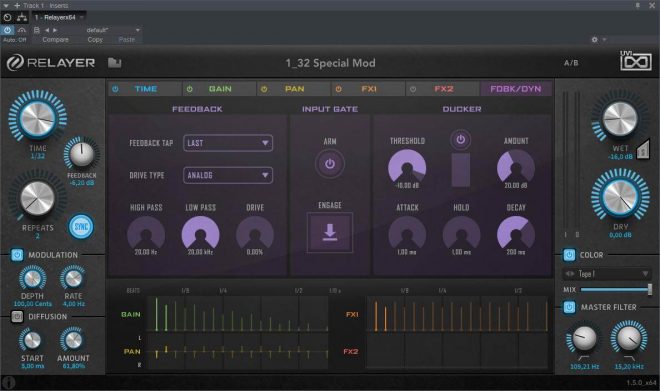This screenshot has height=391, width=660.
Task: Click the Copy button
Action: point(95,40)
